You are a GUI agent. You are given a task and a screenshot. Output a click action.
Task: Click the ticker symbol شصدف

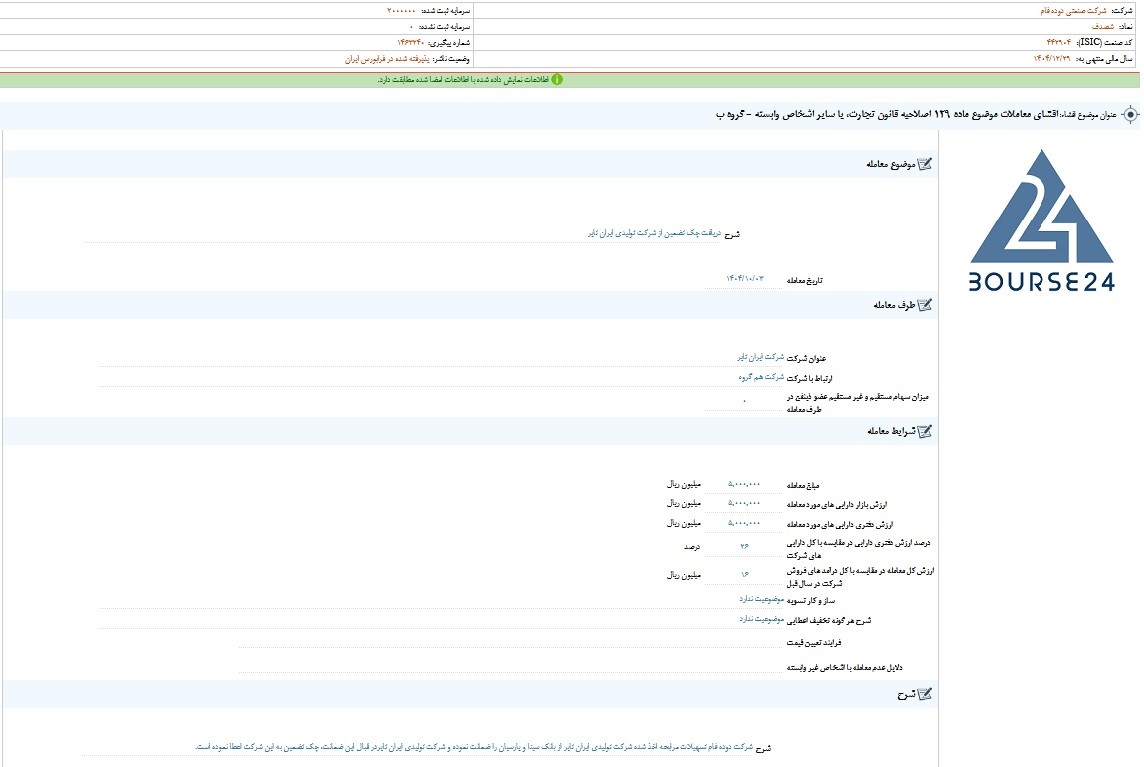(x=1102, y=26)
